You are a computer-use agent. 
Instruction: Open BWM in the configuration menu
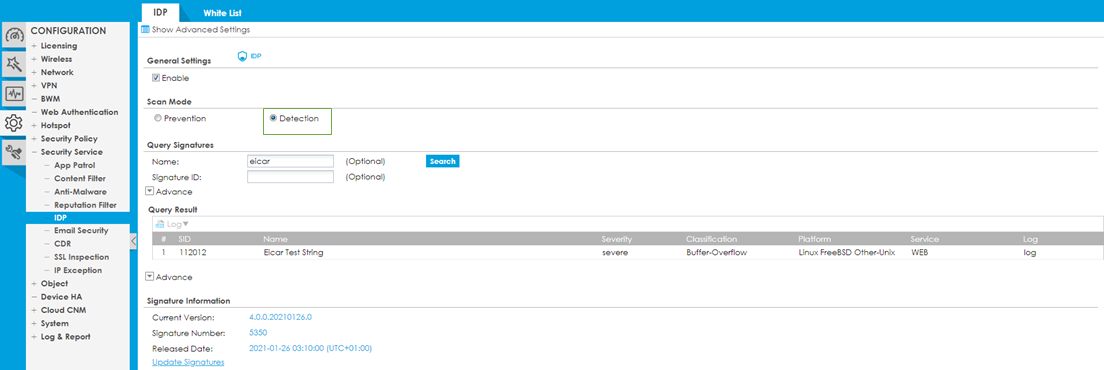[49, 98]
